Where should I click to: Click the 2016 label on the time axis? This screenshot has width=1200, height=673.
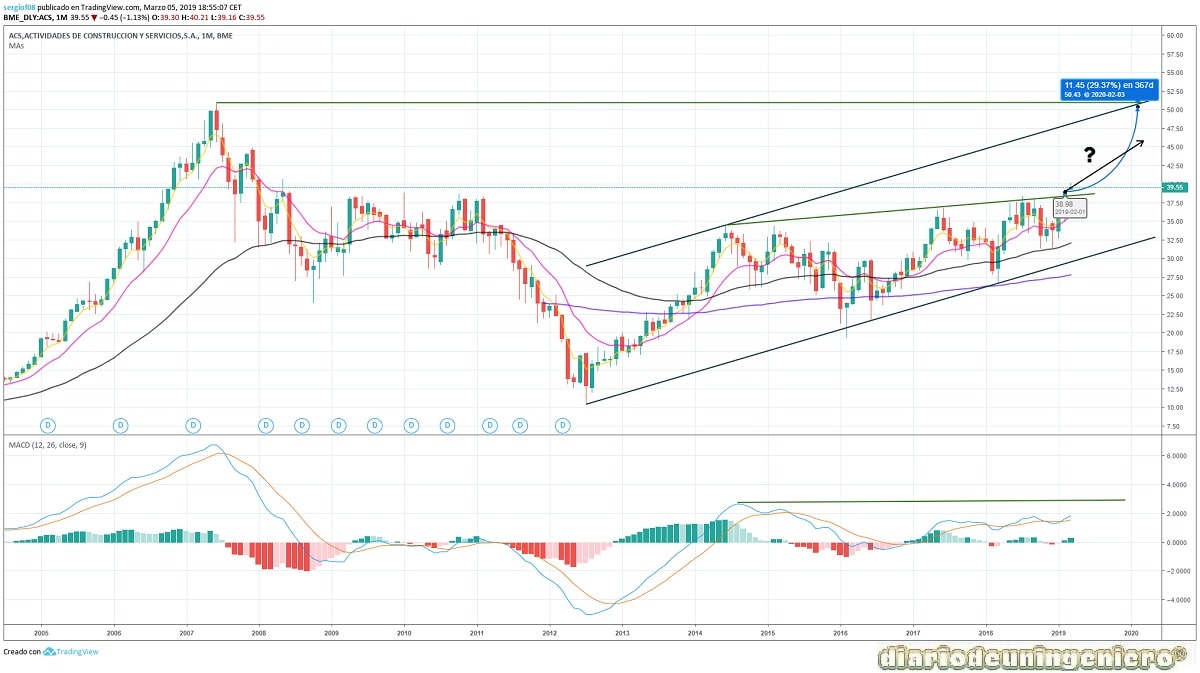point(840,633)
